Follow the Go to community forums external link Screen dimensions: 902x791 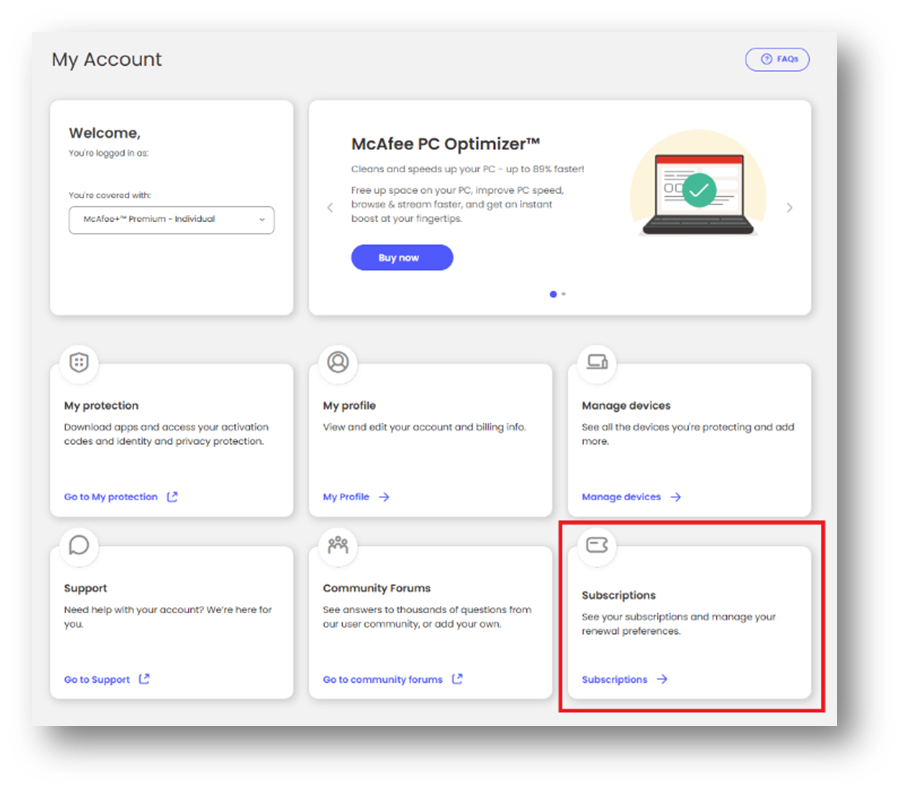[384, 679]
